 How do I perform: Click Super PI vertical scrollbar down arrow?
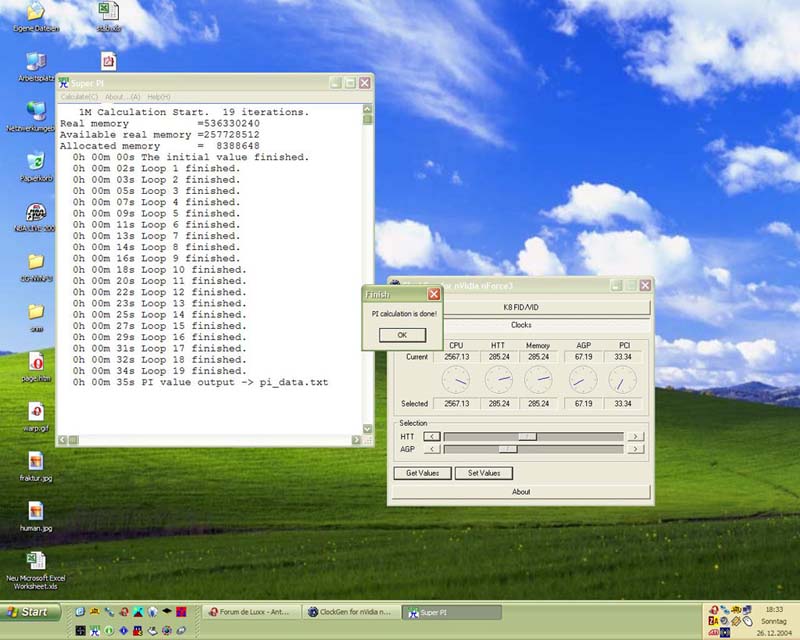point(367,429)
